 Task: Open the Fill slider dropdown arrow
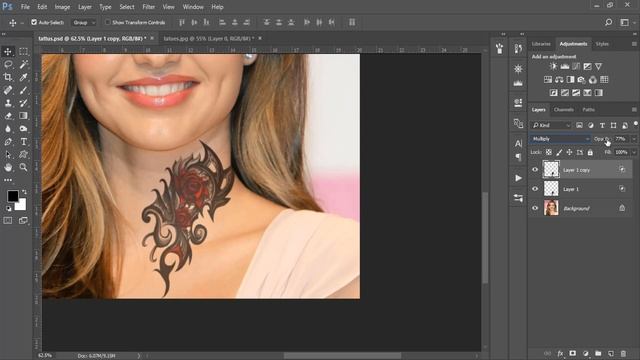point(634,152)
